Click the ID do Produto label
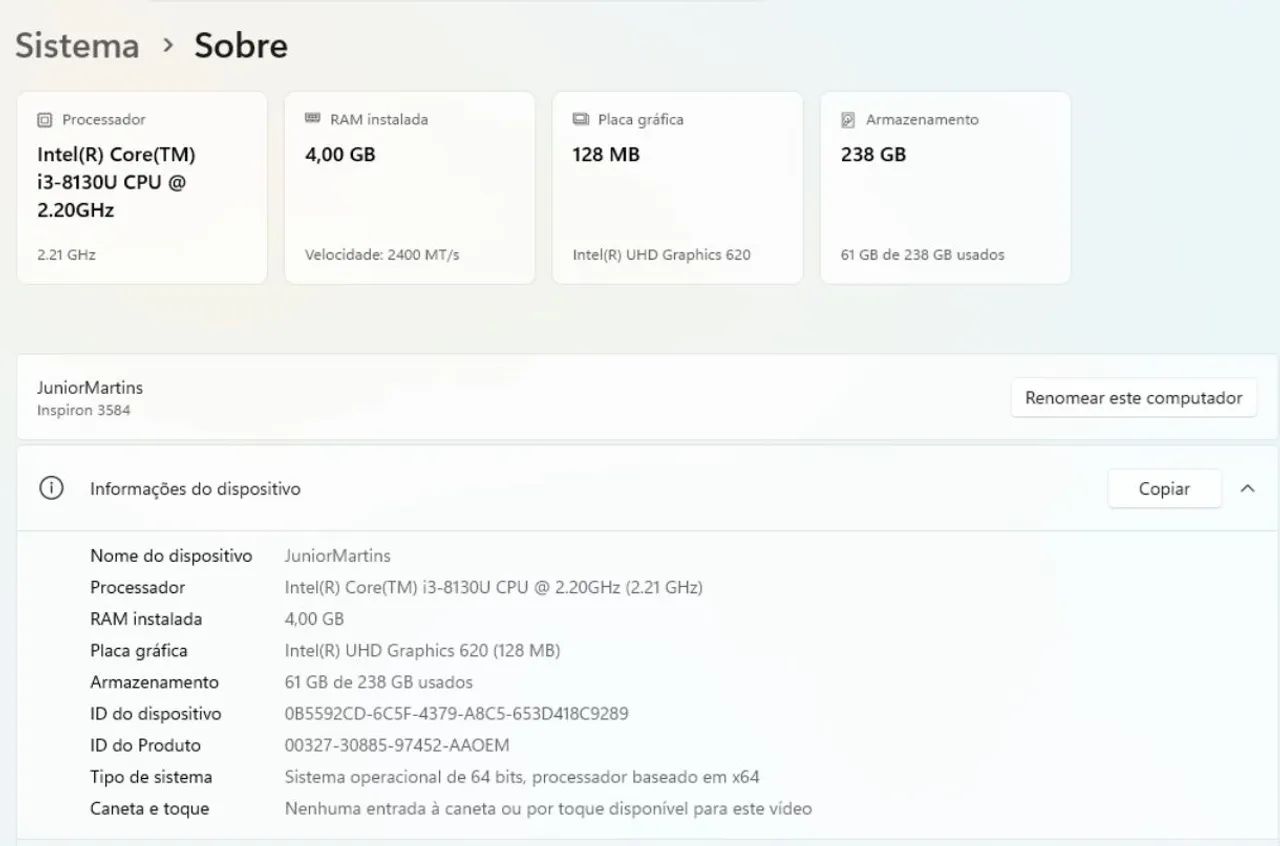1280x846 pixels. [145, 746]
